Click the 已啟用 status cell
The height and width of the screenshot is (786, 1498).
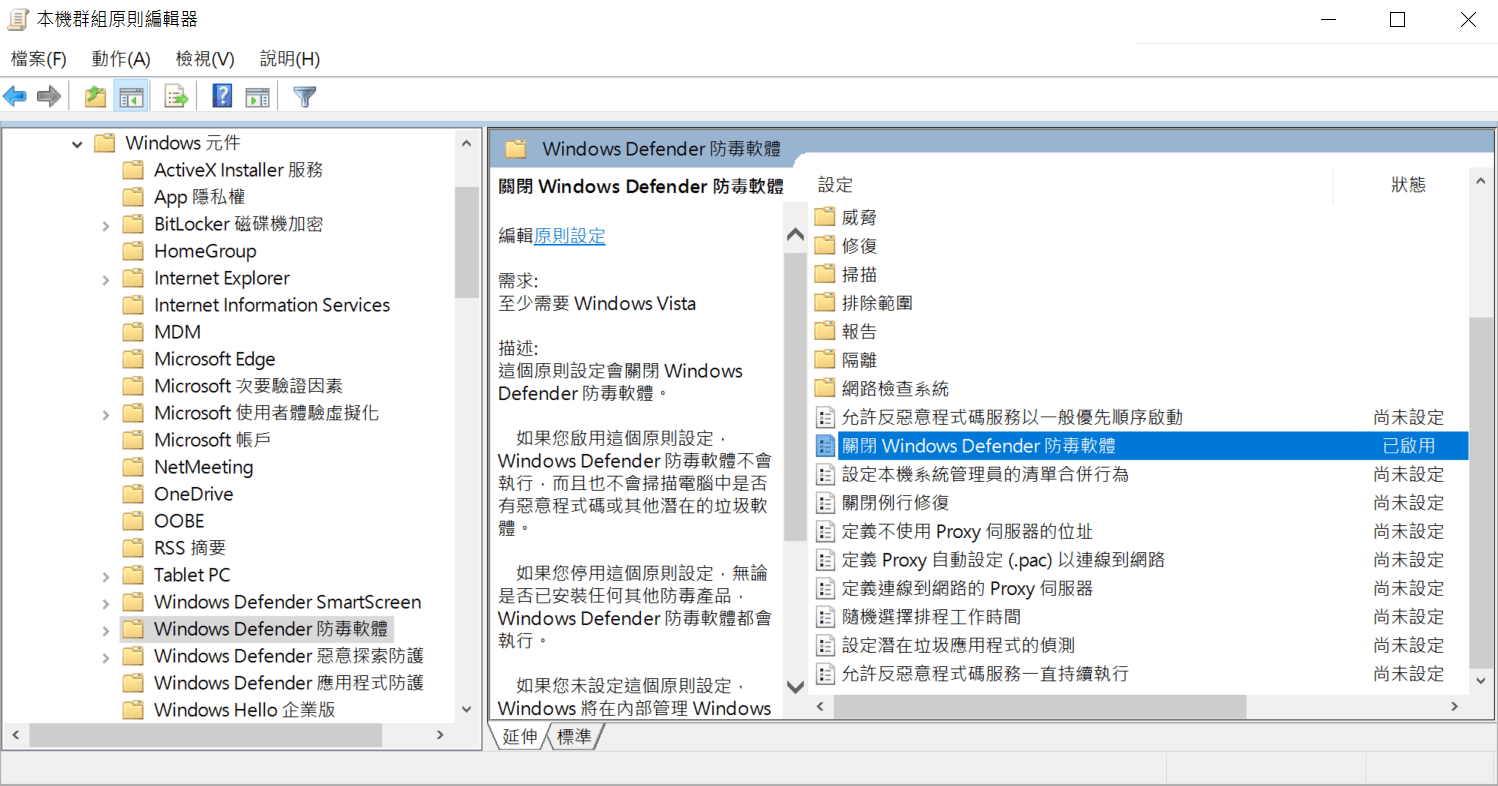[1408, 446]
